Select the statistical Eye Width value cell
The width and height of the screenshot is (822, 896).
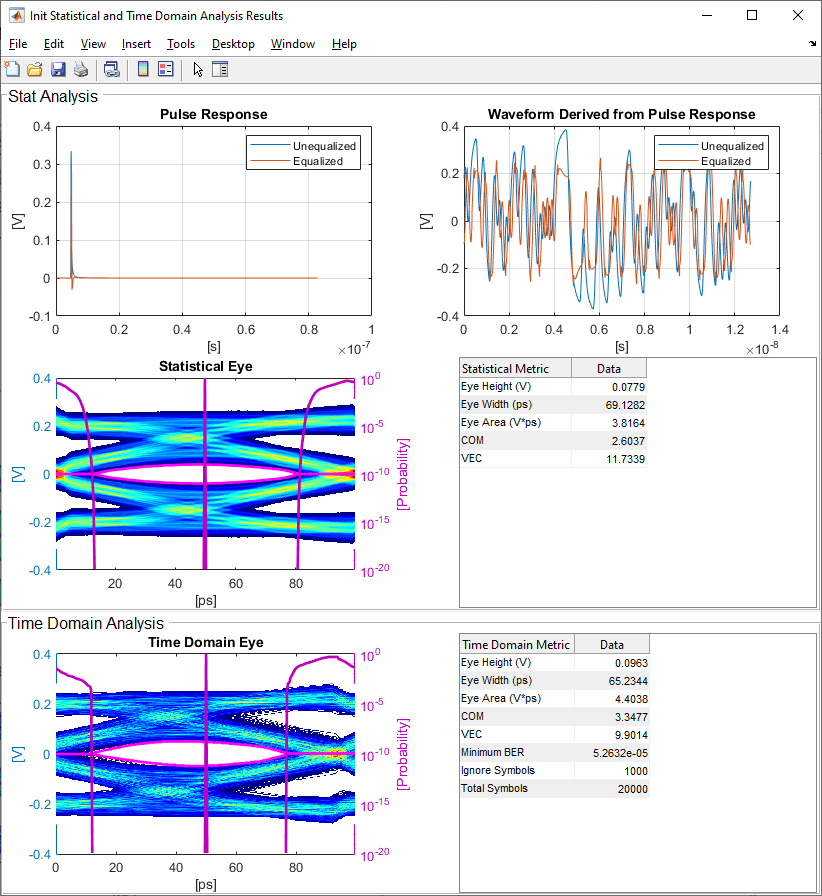609,404
